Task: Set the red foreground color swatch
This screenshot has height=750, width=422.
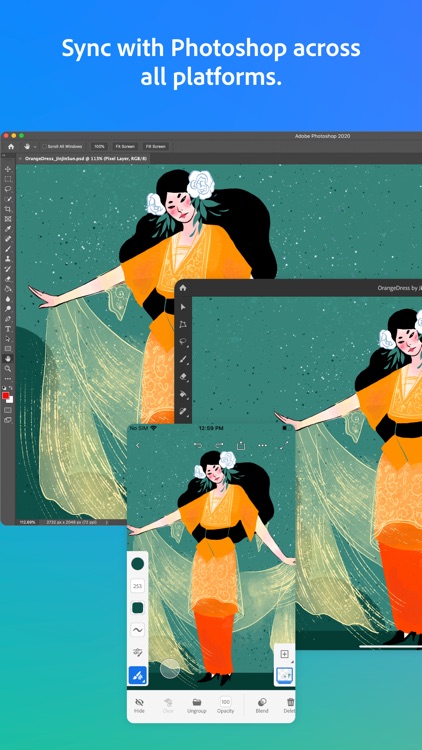Action: pos(6,395)
